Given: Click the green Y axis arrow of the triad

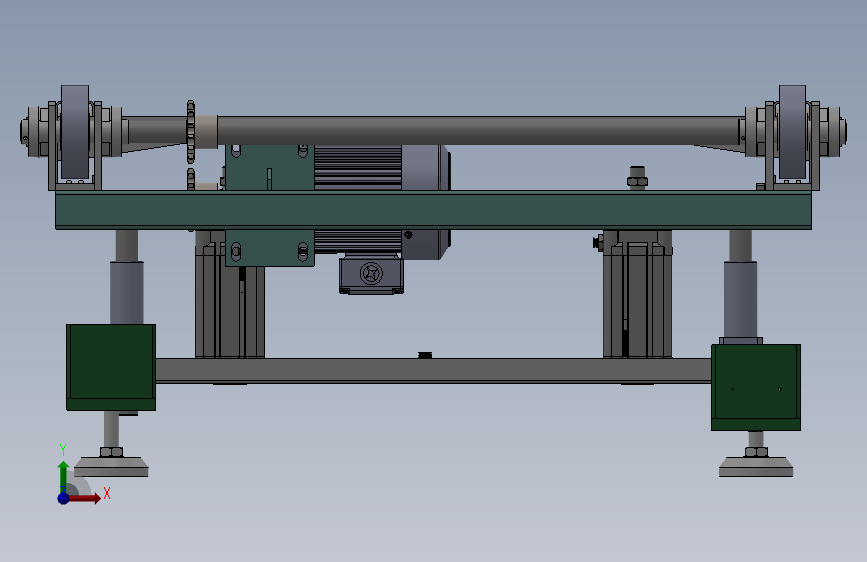Looking at the screenshot, I should pos(64,476).
